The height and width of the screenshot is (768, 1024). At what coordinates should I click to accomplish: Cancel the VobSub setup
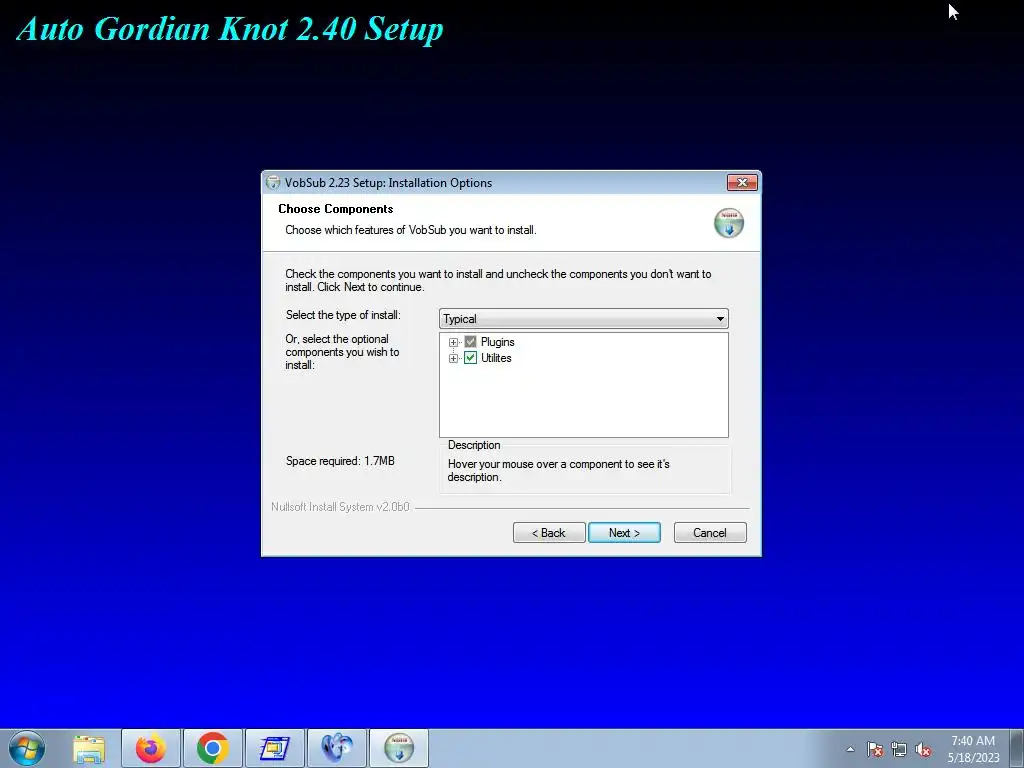click(710, 532)
